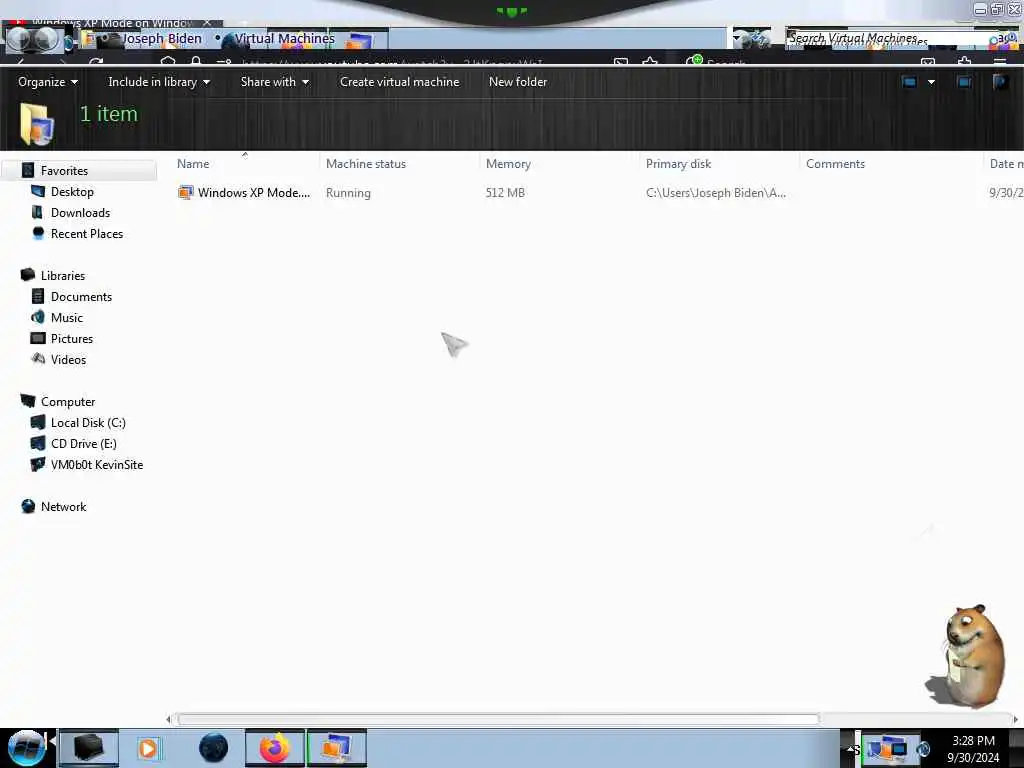
Task: Sort by the Memory column header
Action: pyautogui.click(x=508, y=164)
